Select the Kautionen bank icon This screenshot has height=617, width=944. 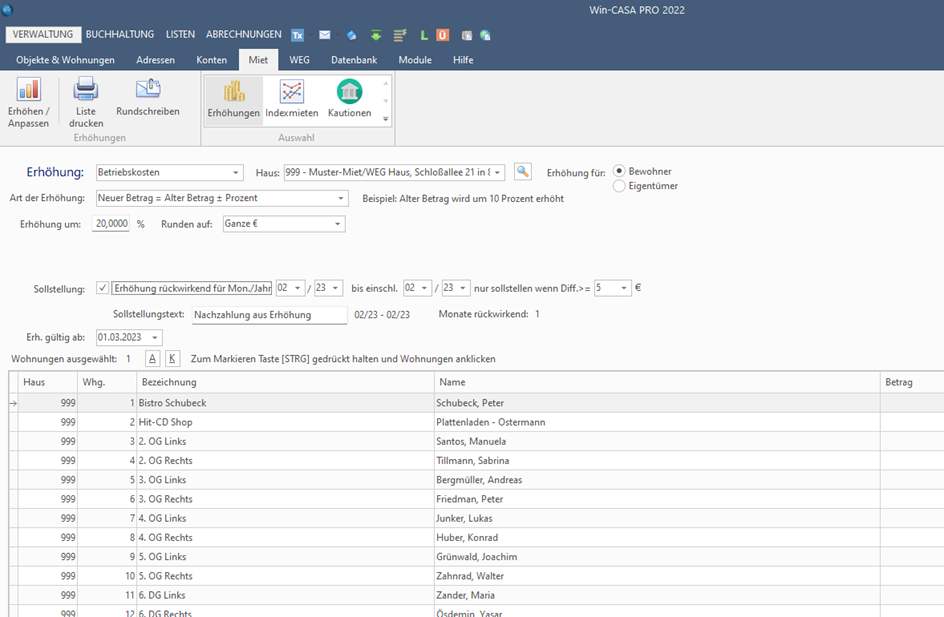(349, 91)
